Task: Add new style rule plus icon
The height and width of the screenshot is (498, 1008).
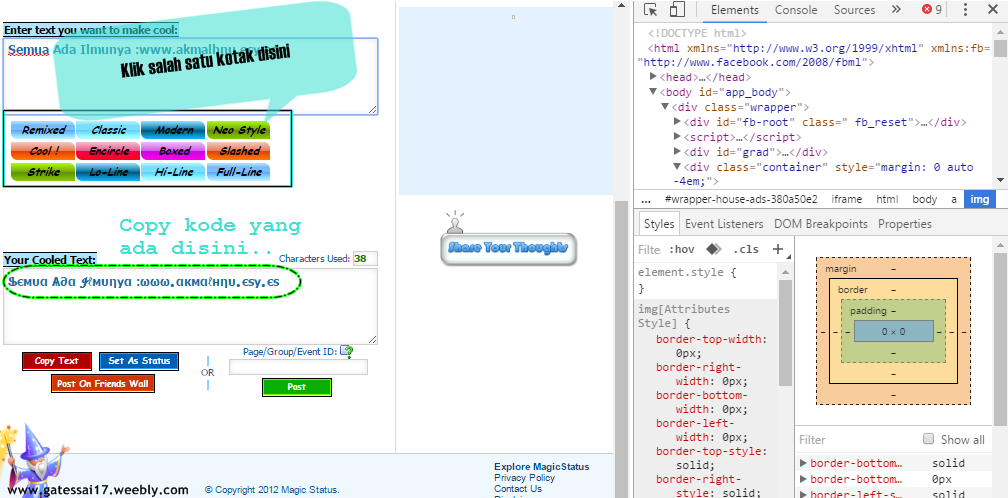Action: coord(778,249)
